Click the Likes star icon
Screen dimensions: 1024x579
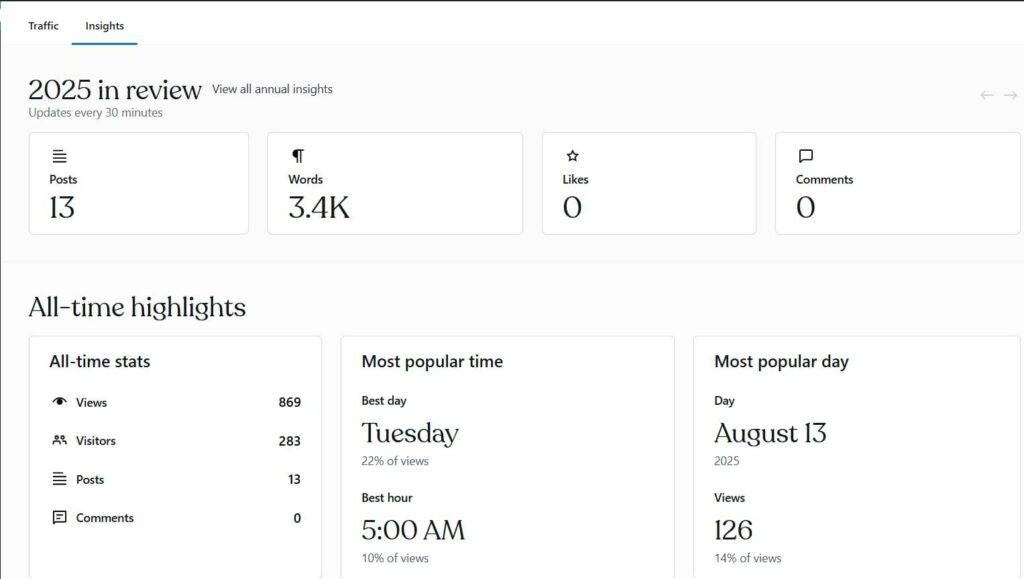click(572, 156)
